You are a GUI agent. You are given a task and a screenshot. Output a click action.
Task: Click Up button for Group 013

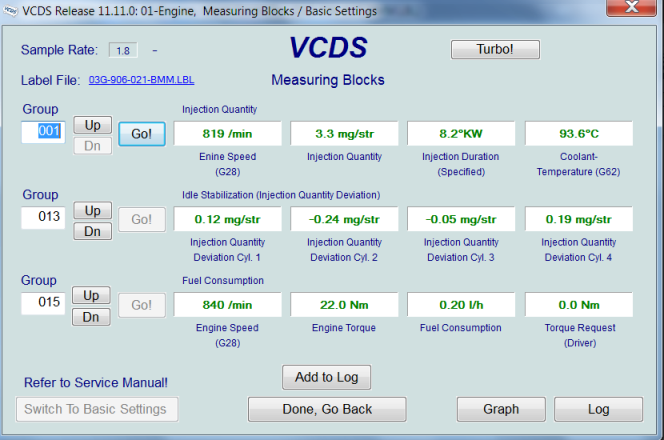point(93,210)
